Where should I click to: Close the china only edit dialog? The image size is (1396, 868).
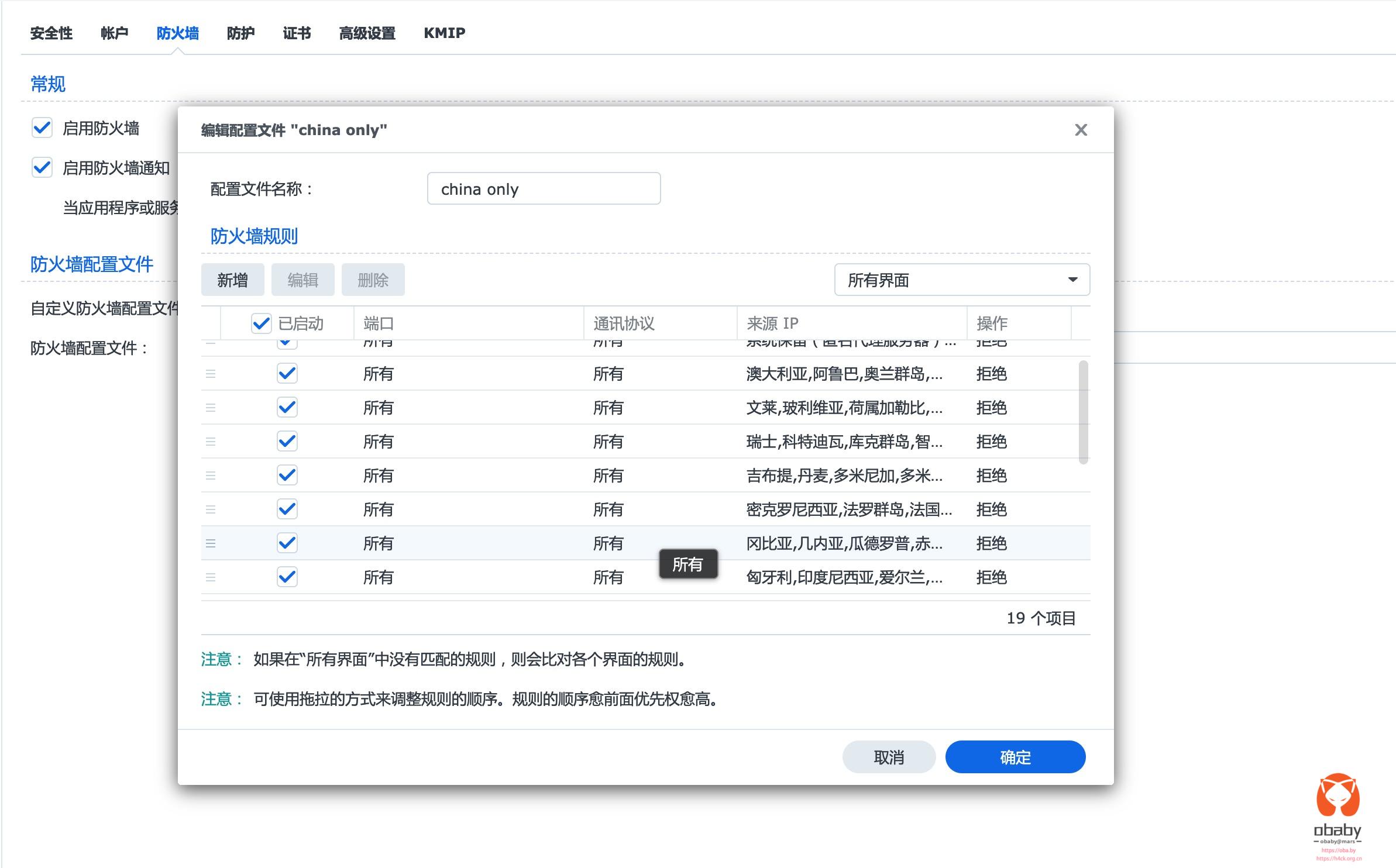pos(1081,130)
